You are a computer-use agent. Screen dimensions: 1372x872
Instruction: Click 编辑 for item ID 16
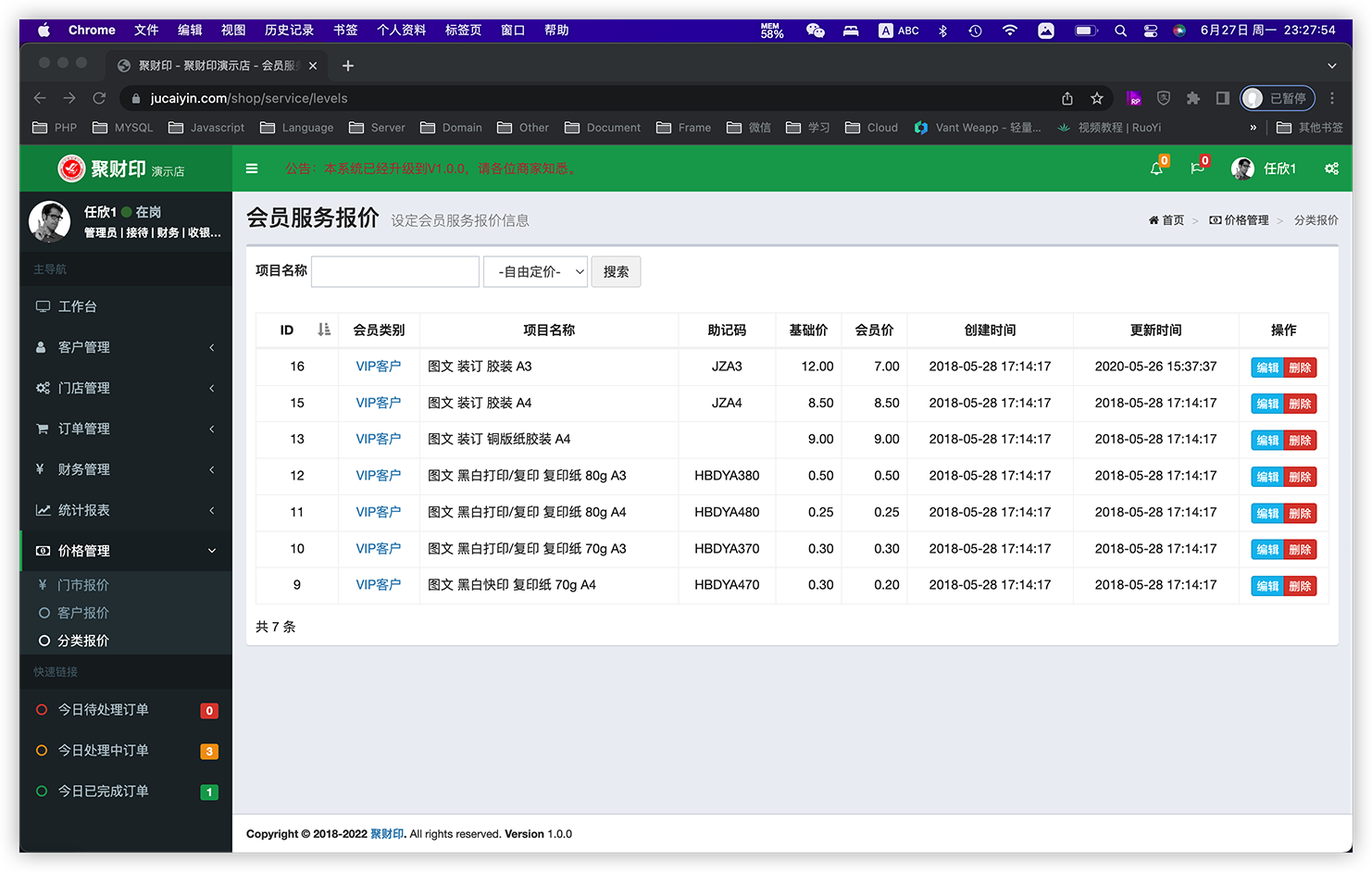(x=1267, y=367)
